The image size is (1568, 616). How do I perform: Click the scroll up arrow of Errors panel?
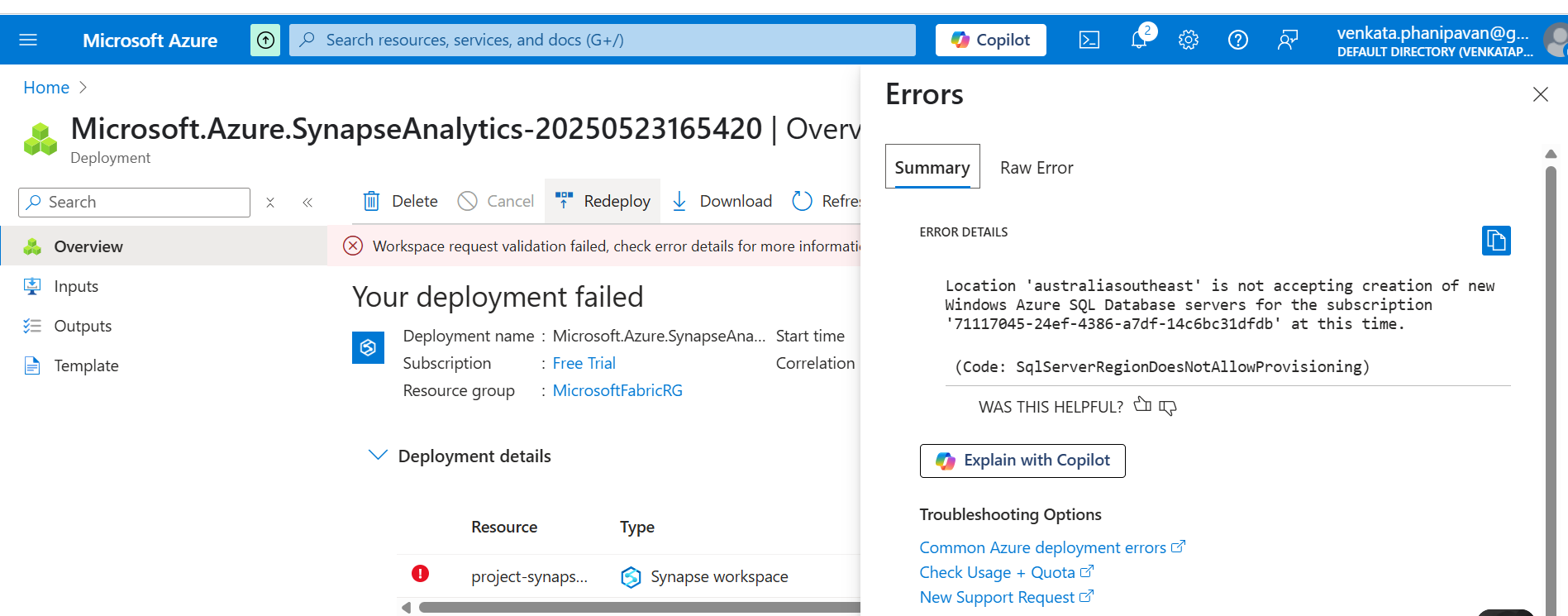[1551, 154]
